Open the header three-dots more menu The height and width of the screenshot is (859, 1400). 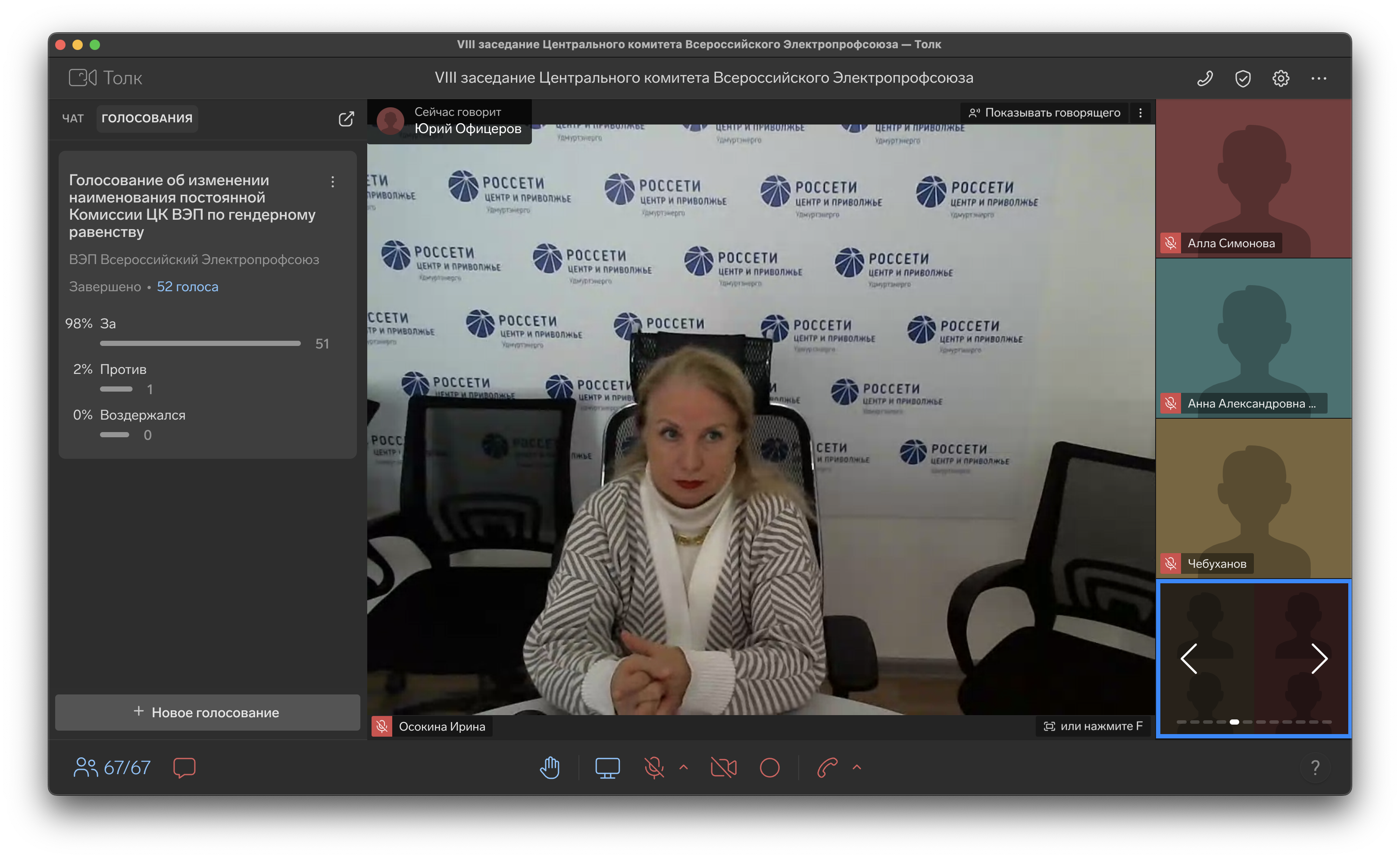pos(1319,78)
